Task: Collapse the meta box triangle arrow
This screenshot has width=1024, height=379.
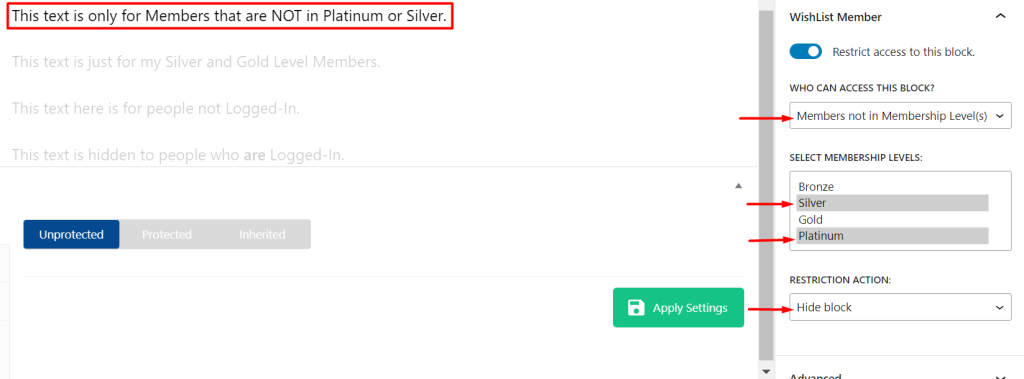Action: (x=738, y=186)
